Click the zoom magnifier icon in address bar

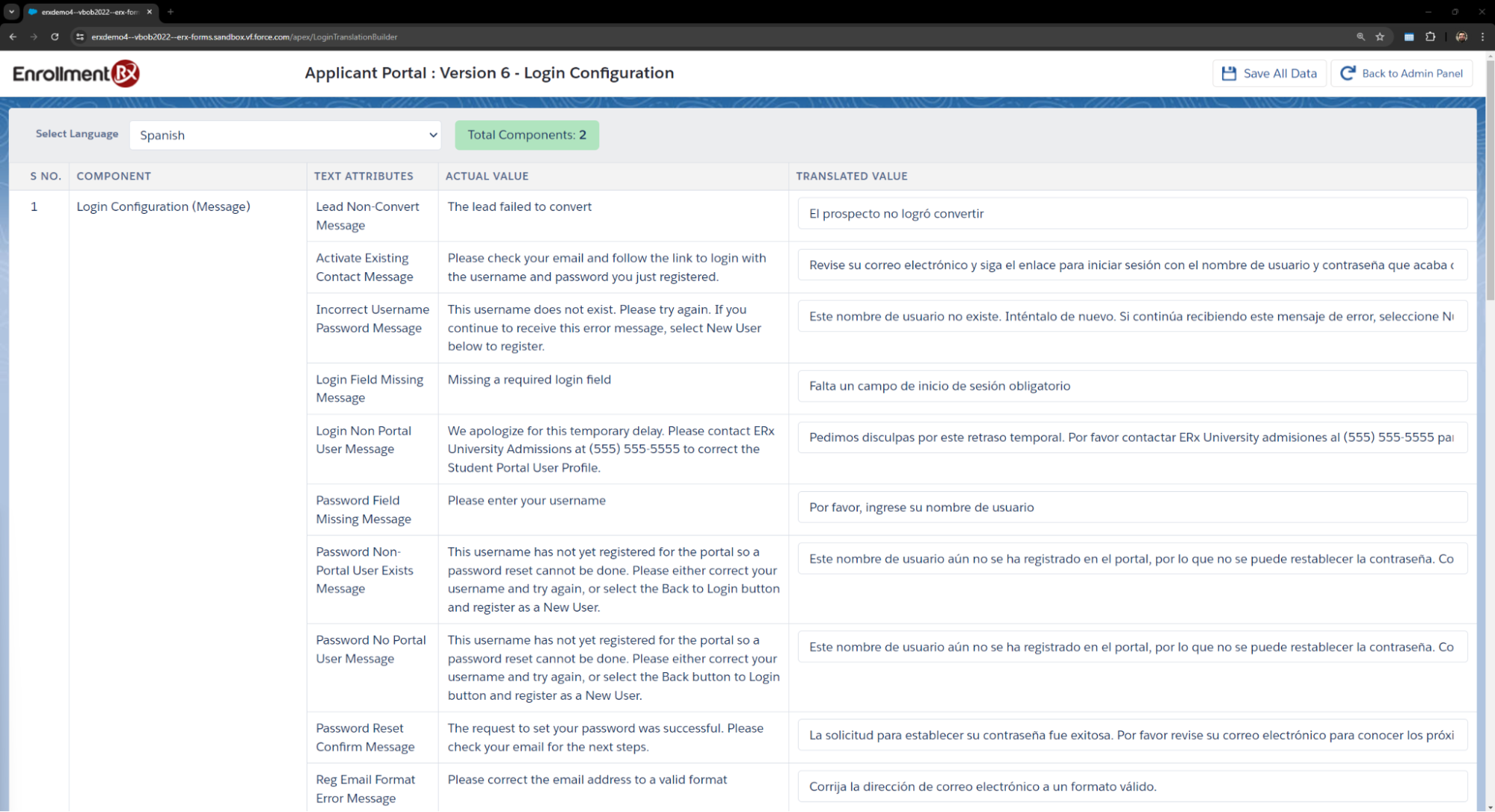(x=1360, y=37)
